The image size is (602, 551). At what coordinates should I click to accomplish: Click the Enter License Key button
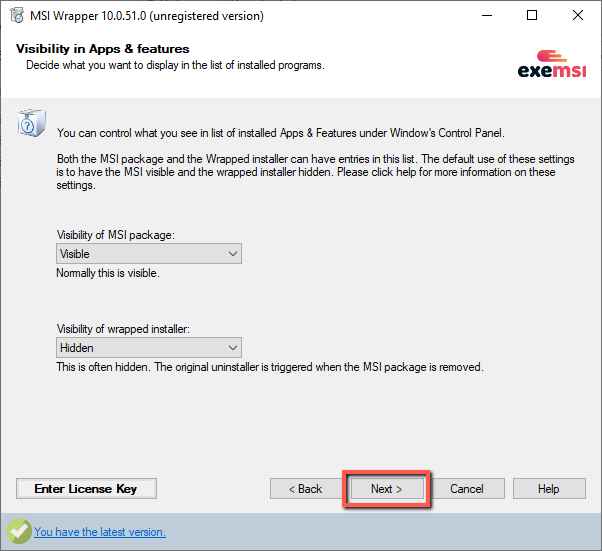(x=86, y=489)
